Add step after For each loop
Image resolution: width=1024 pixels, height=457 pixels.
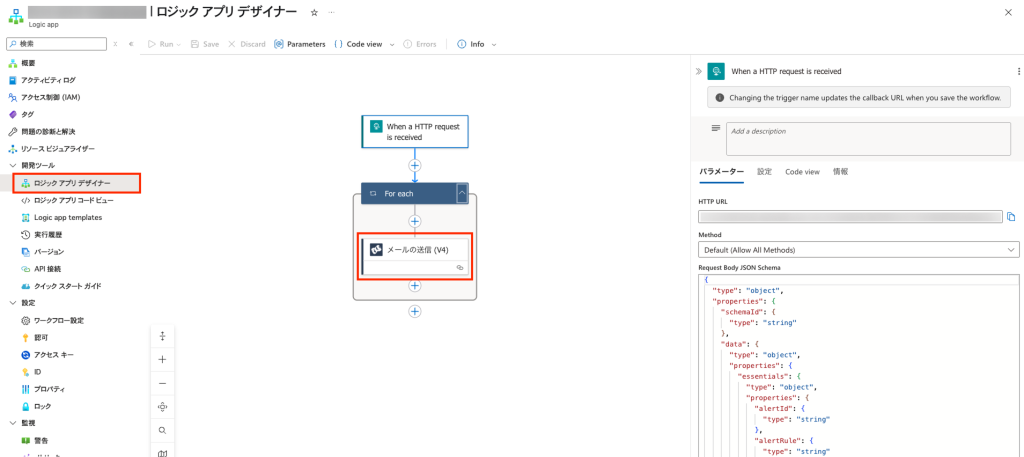point(415,311)
